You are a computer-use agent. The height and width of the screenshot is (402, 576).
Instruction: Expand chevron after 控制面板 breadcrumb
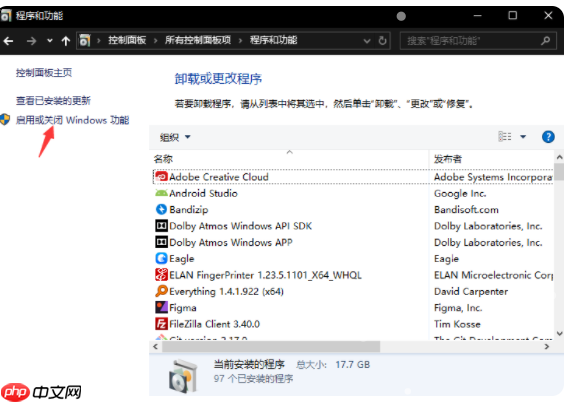[x=156, y=40]
